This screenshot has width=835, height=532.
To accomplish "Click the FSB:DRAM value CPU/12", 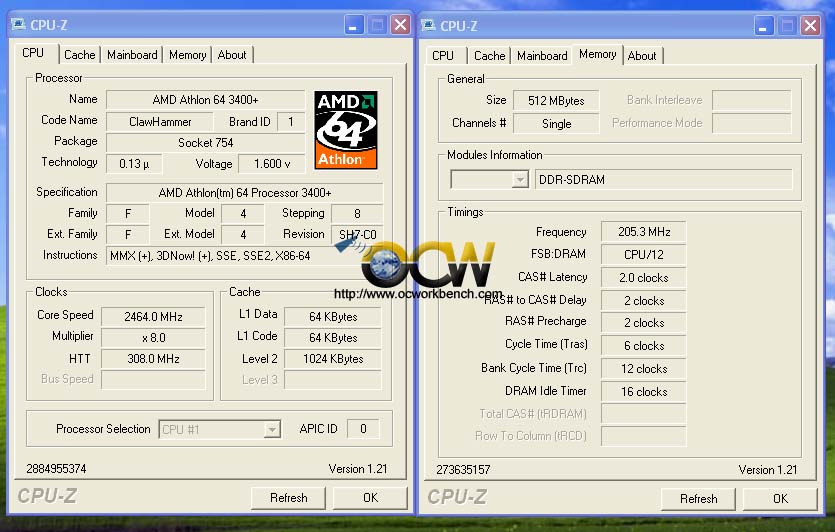I will coord(644,255).
